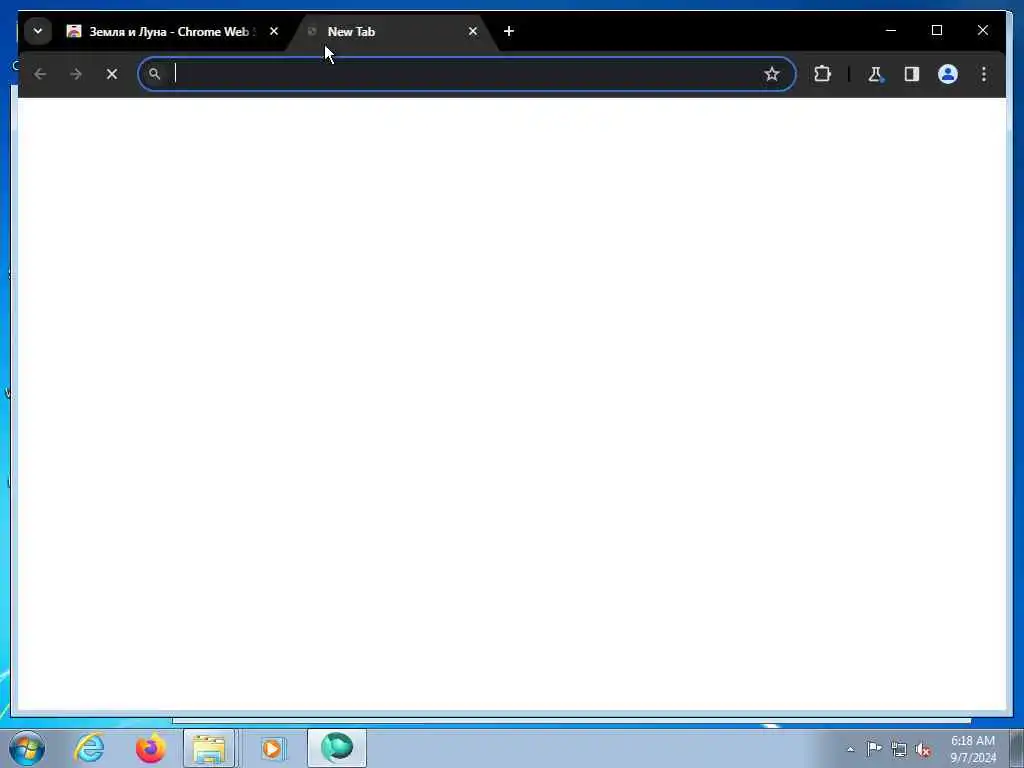Viewport: 1024px width, 768px height.
Task: Open Windows Explorer from taskbar
Action: point(209,748)
